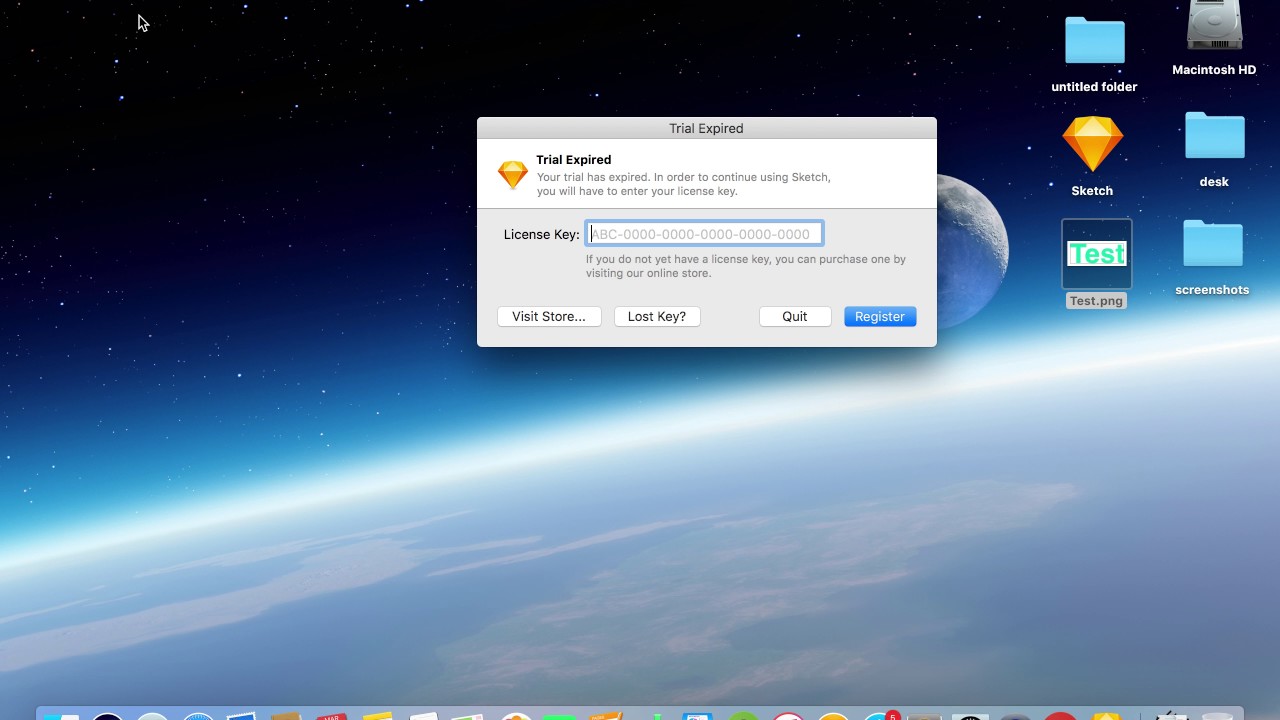Viewport: 1280px width, 720px height.
Task: Open the desk folder on the desktop
Action: (1214, 138)
